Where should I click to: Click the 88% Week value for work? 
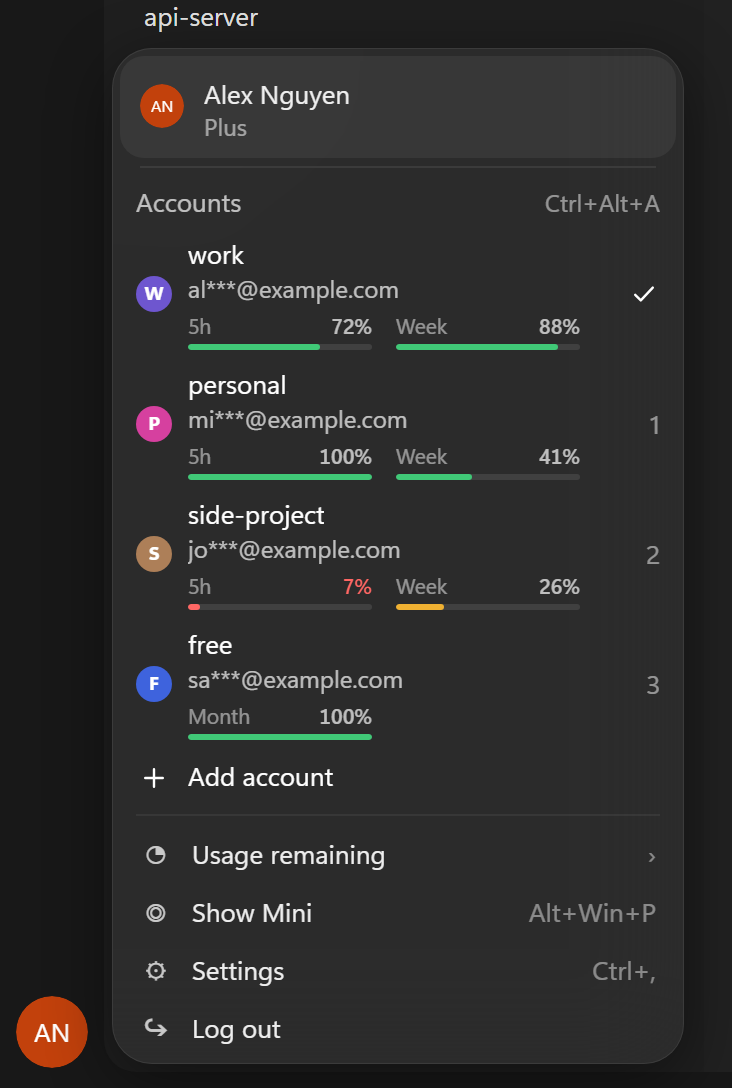tap(559, 327)
